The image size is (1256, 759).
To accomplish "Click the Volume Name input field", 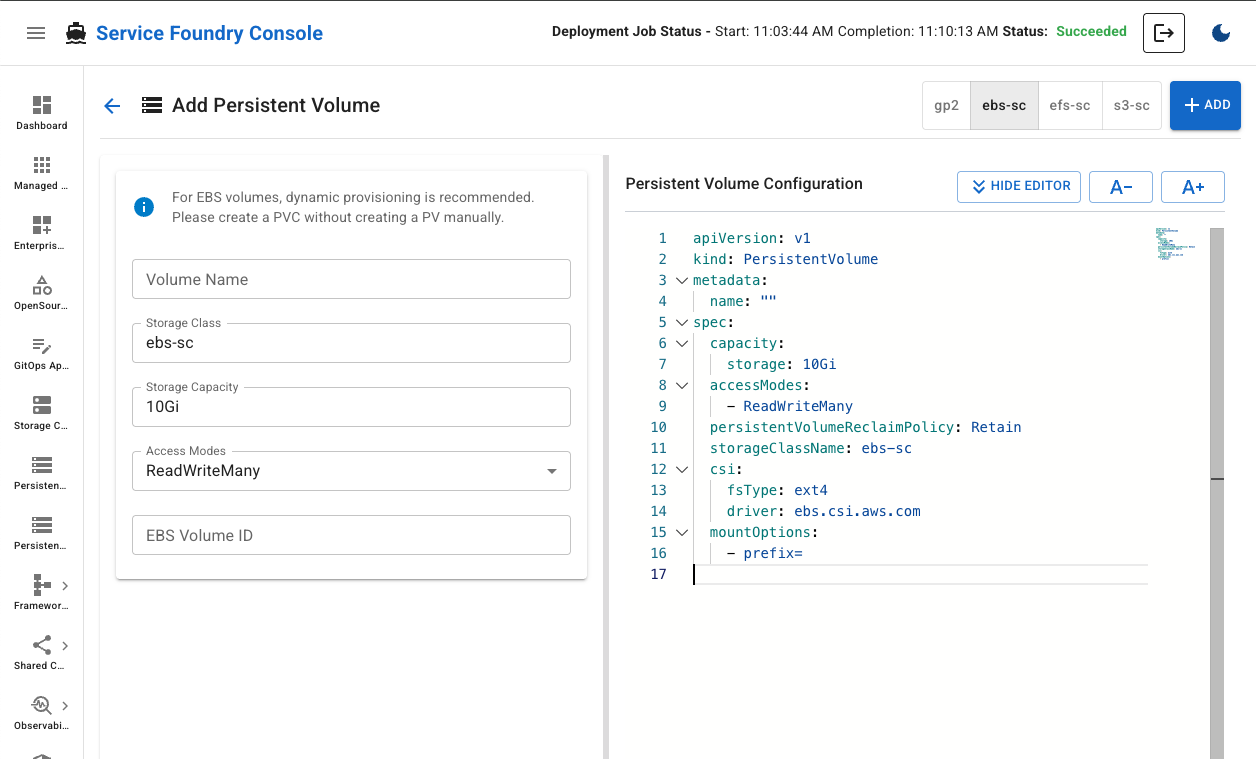I will (351, 279).
